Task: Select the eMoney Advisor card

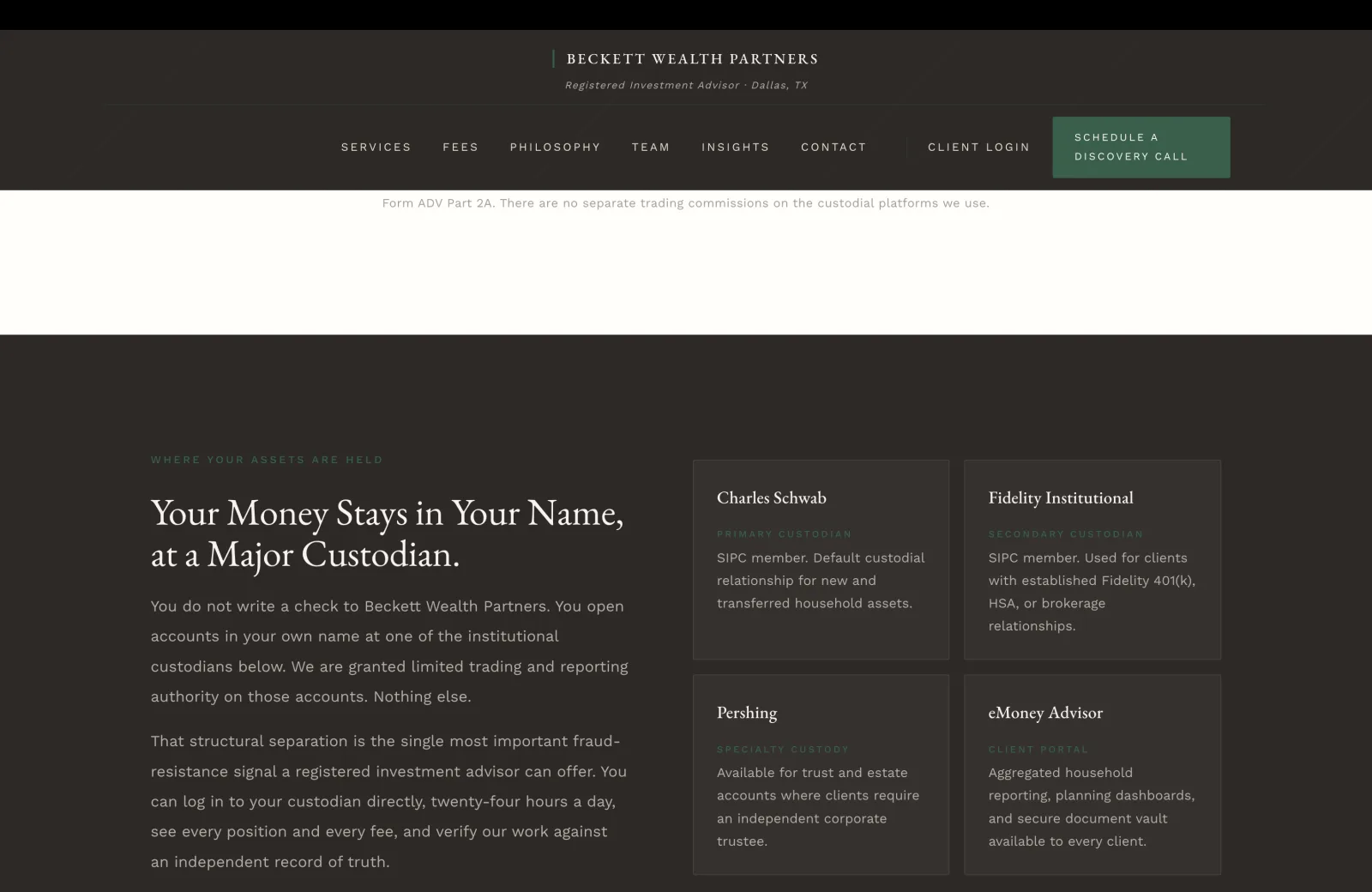Action: (1092, 774)
